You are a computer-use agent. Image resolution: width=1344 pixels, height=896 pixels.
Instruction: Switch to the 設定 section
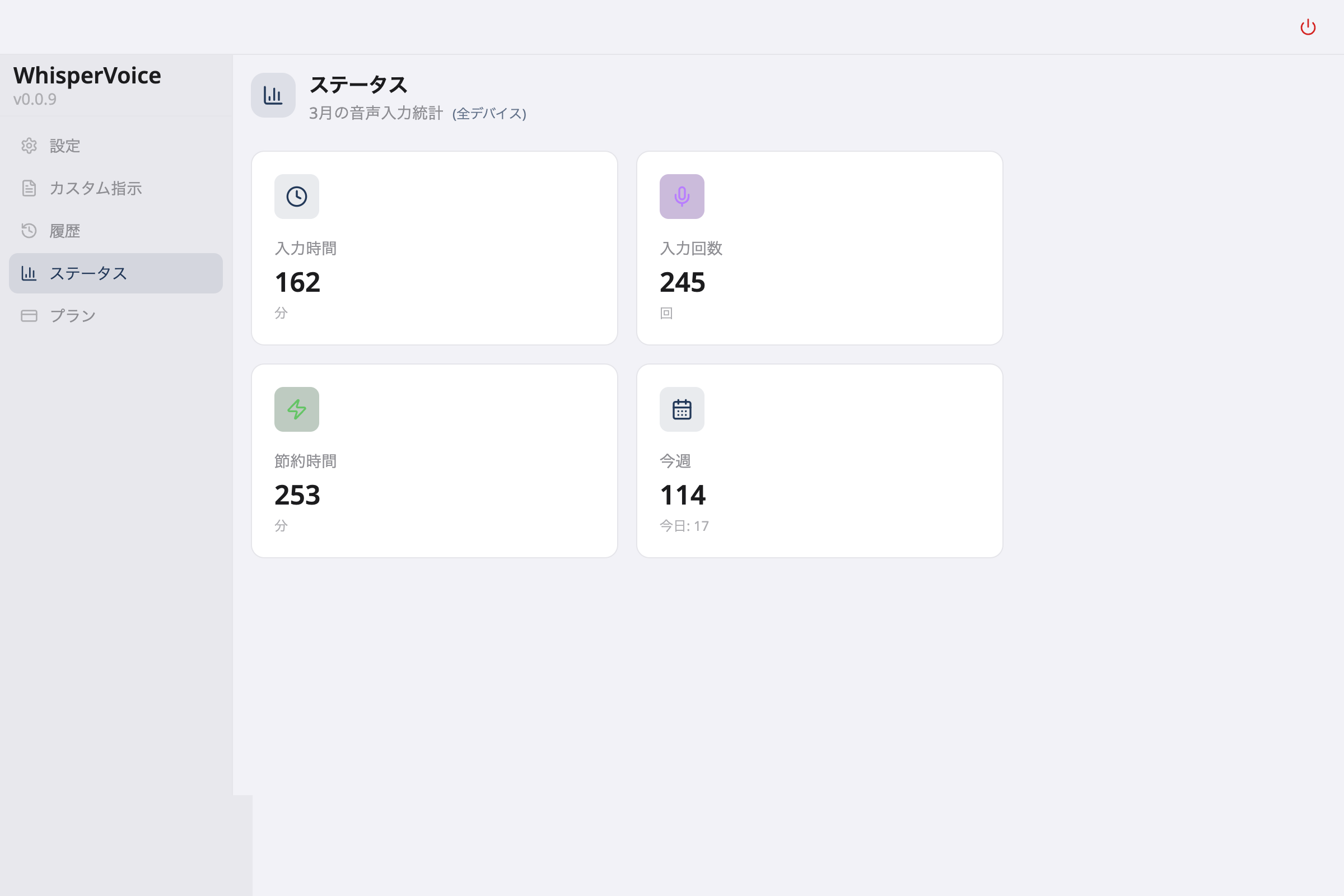(x=64, y=146)
